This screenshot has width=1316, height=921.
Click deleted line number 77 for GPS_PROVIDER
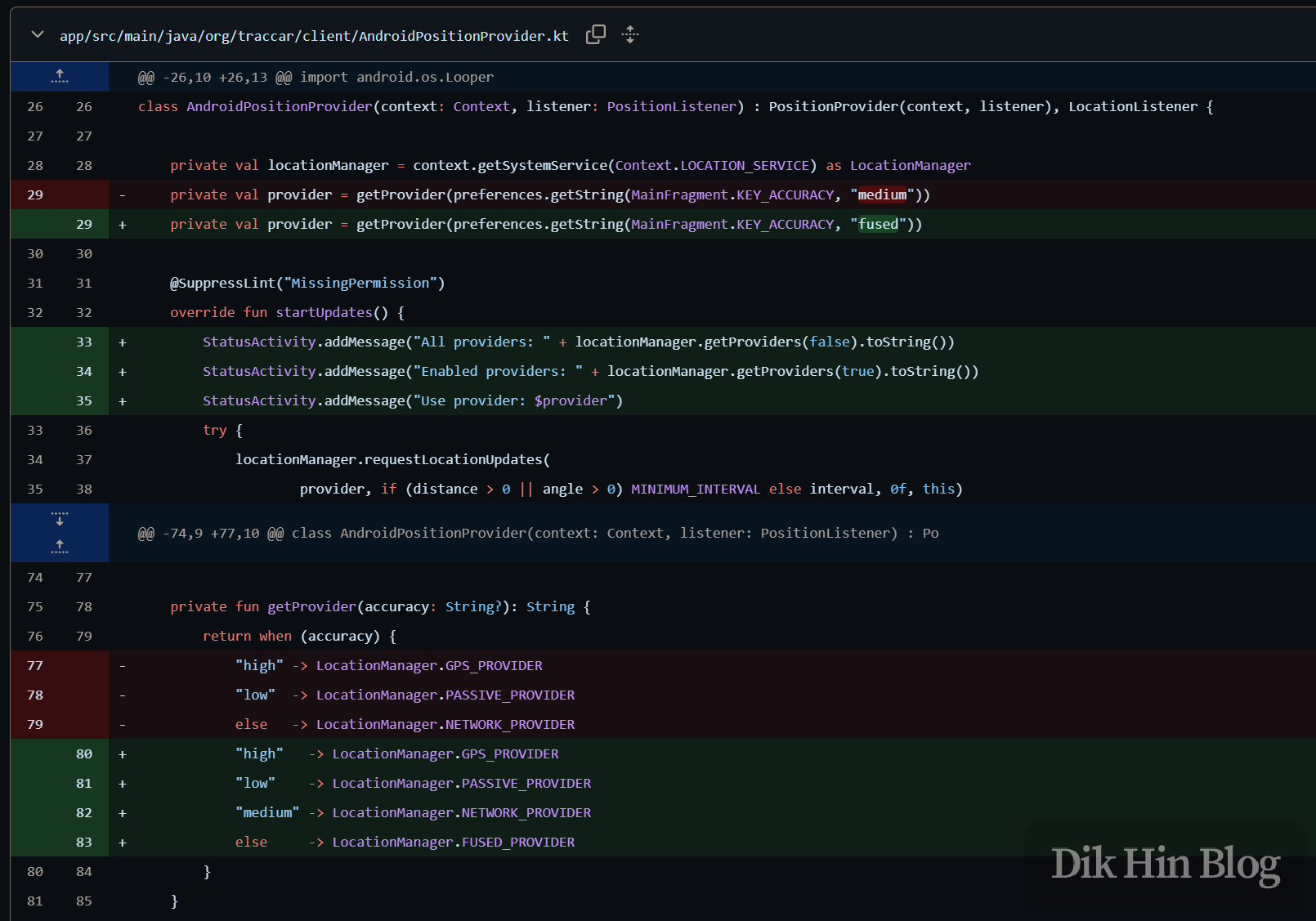tap(34, 665)
